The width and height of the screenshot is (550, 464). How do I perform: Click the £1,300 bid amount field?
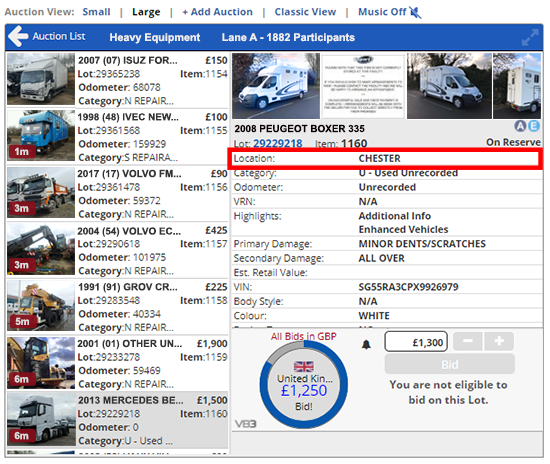point(416,342)
